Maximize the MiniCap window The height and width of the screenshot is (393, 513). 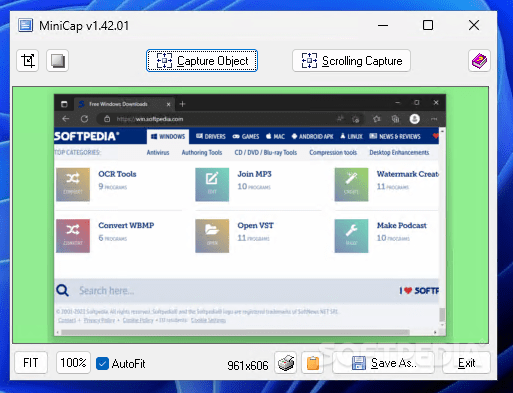[428, 25]
